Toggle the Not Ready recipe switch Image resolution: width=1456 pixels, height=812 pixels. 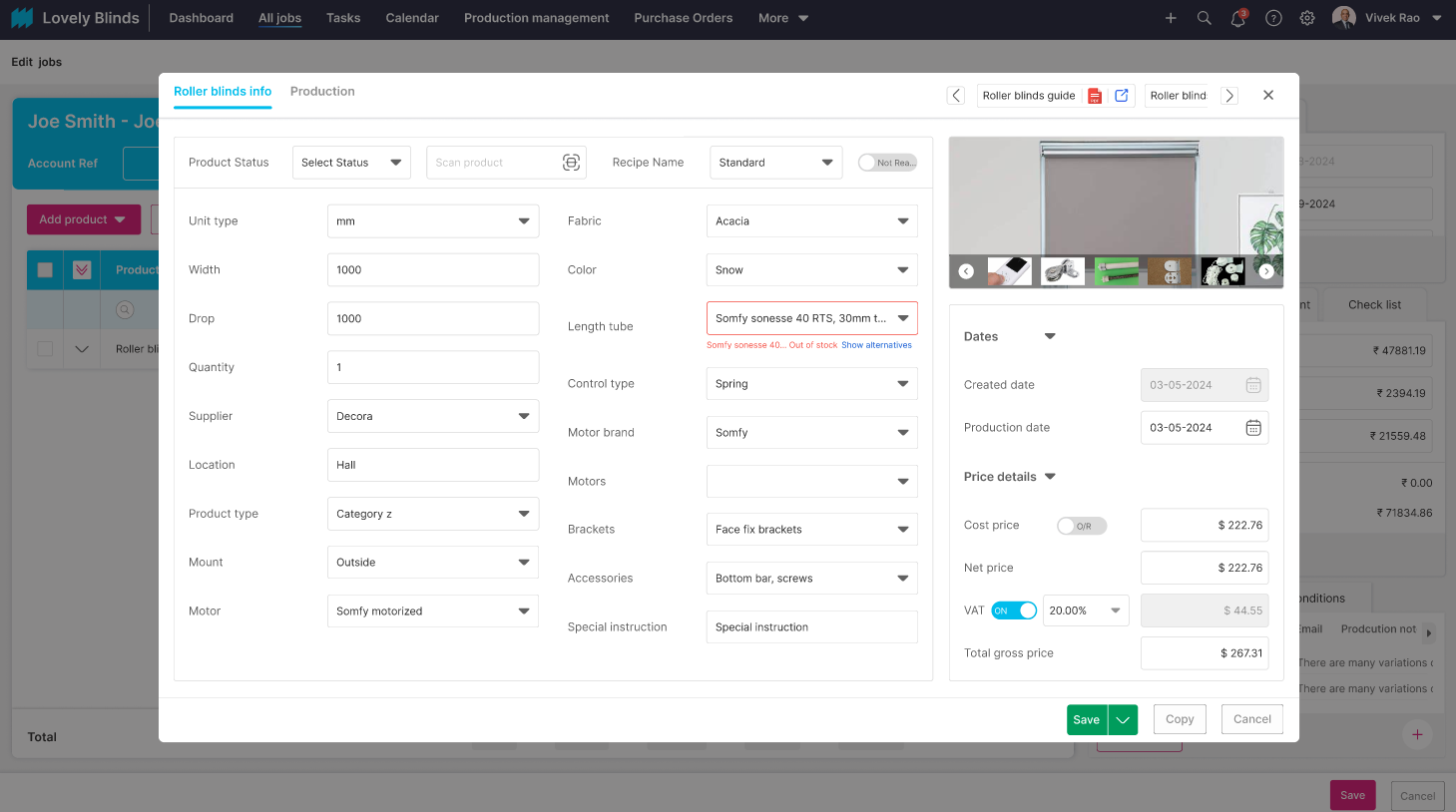pos(887,163)
